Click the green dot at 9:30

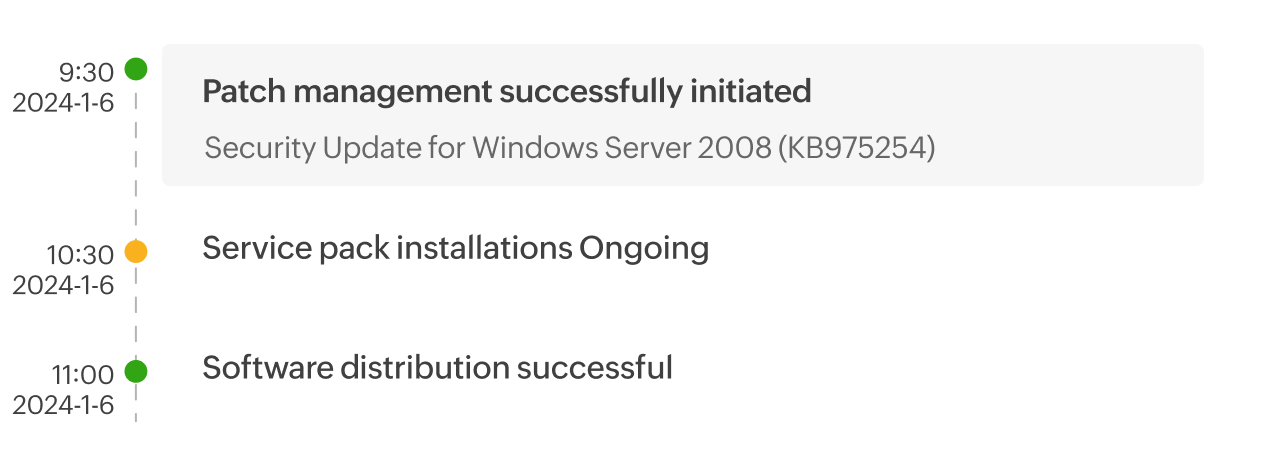coord(136,70)
